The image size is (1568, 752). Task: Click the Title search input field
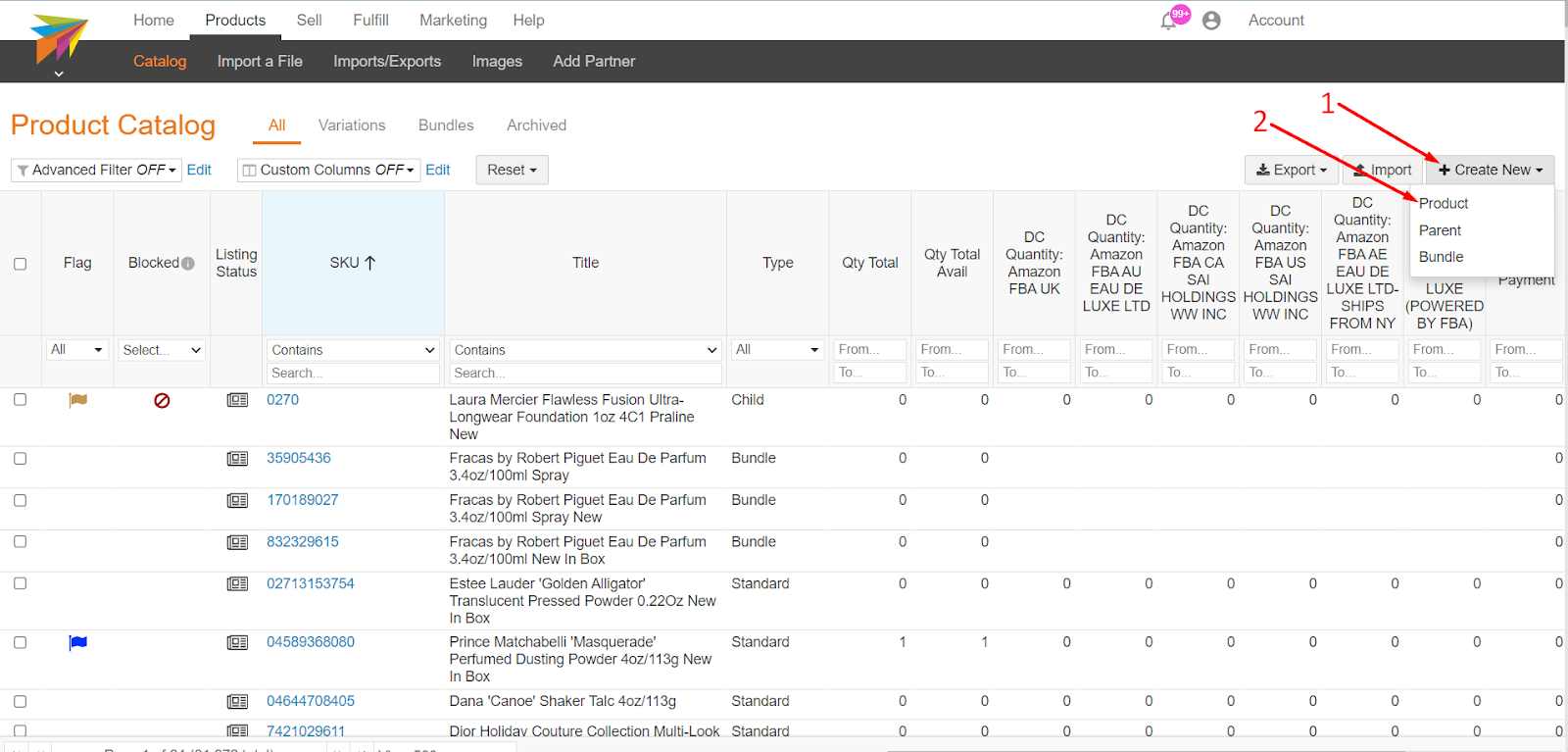coord(585,374)
